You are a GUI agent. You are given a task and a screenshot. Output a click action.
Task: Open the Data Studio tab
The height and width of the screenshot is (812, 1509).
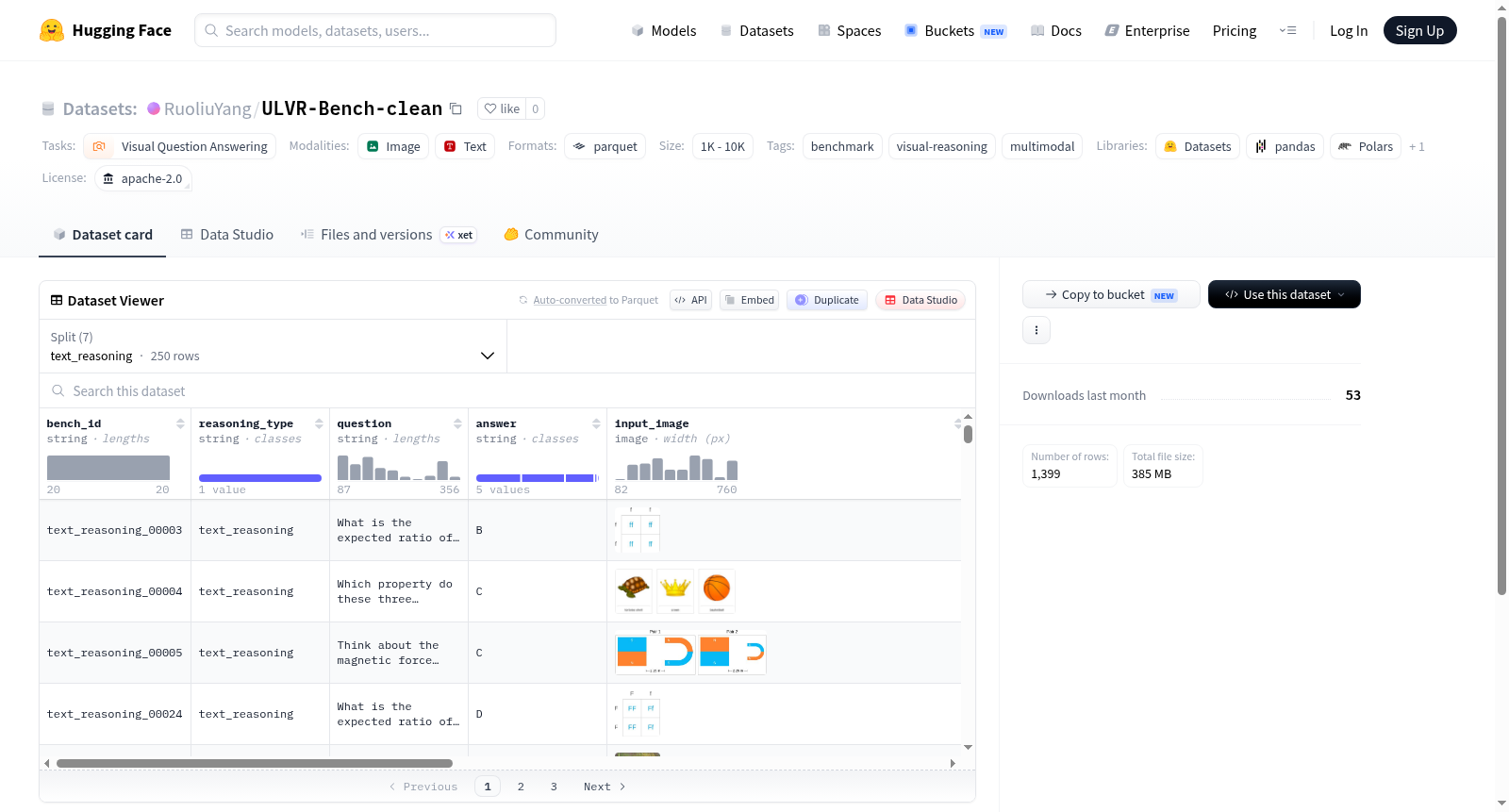227,235
